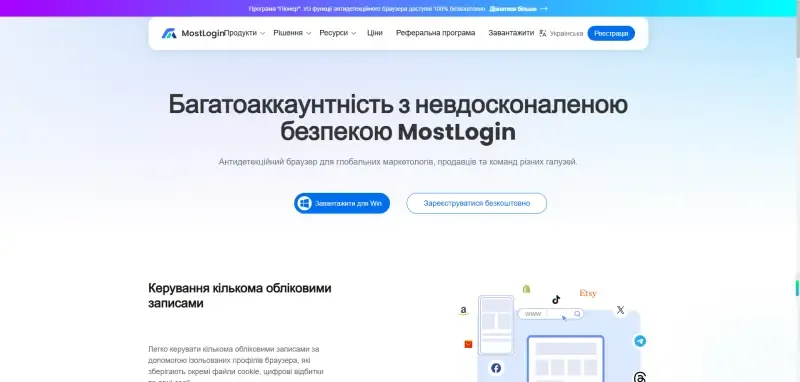The height and width of the screenshot is (382, 800).
Task: Click the Etsy logo
Action: click(x=588, y=293)
